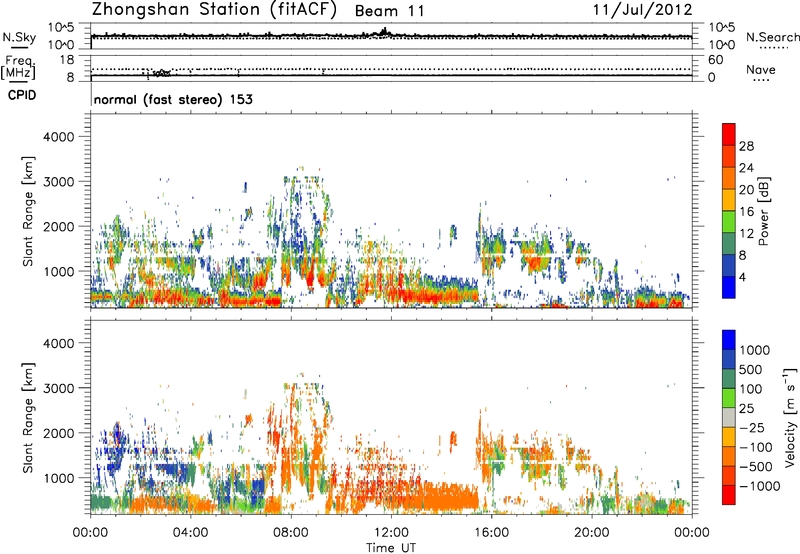The width and height of the screenshot is (800, 554).
Task: Click the '24' label on the power color bar
Action: 746,168
